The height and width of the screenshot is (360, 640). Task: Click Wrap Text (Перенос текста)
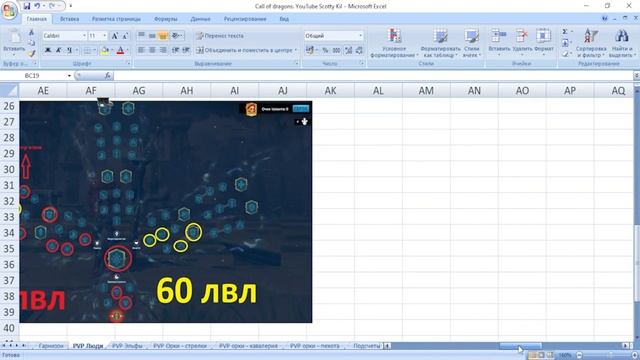point(220,36)
